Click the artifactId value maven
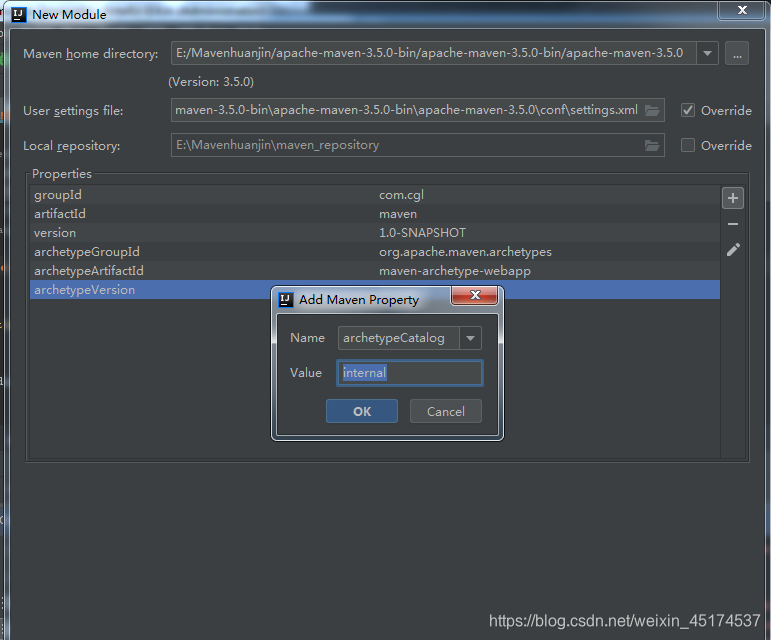Image resolution: width=771 pixels, height=640 pixels. tap(398, 214)
